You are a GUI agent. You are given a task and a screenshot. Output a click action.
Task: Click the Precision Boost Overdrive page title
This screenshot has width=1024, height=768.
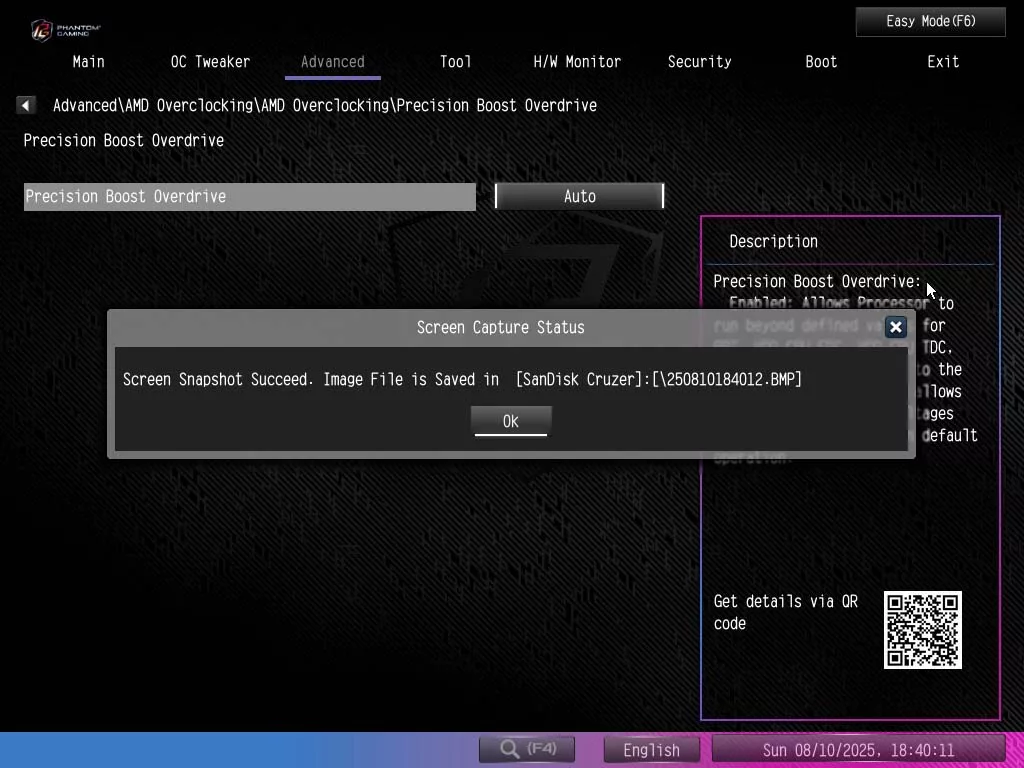tap(123, 140)
